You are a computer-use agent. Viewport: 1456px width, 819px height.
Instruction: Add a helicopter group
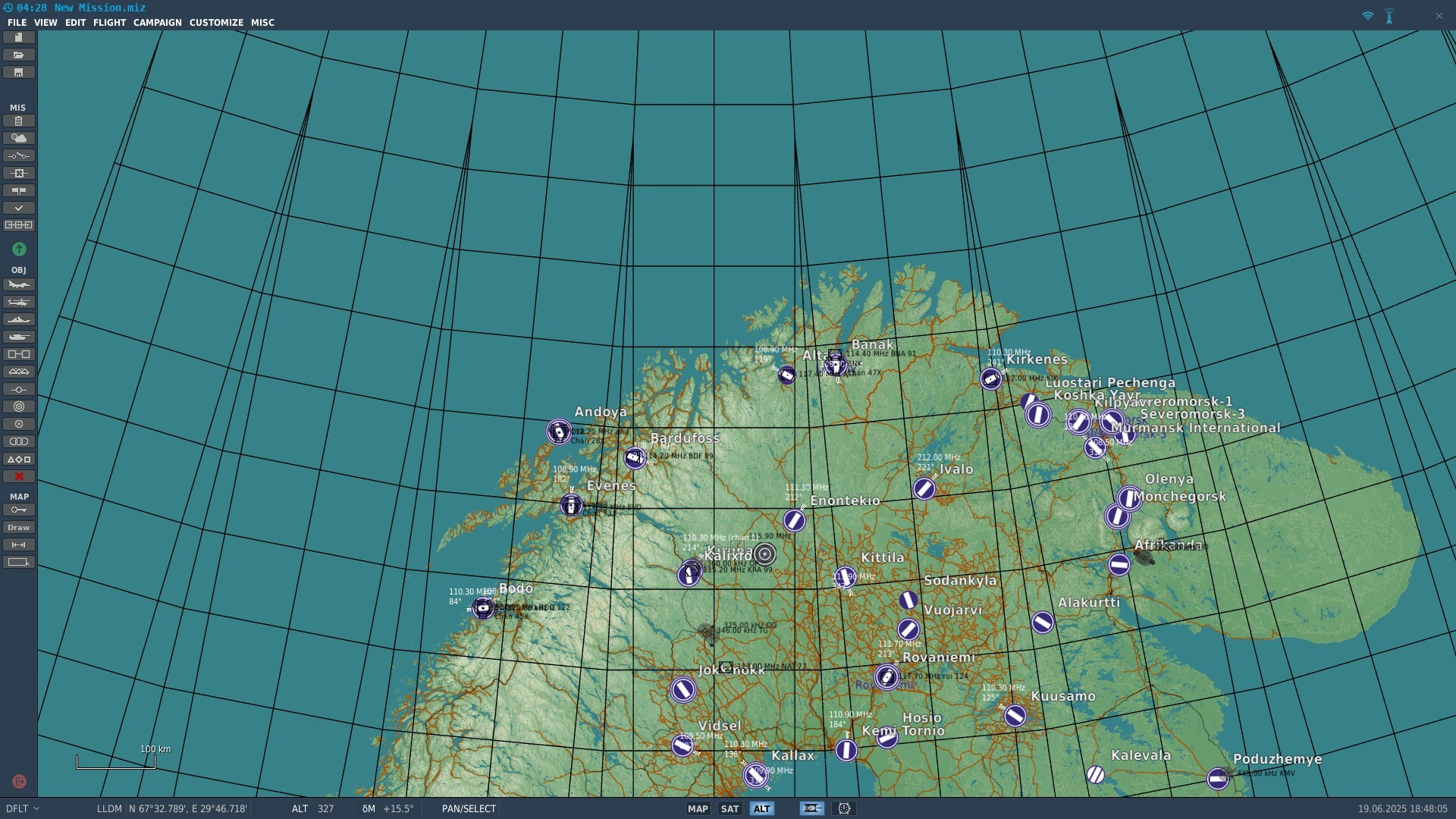(19, 302)
